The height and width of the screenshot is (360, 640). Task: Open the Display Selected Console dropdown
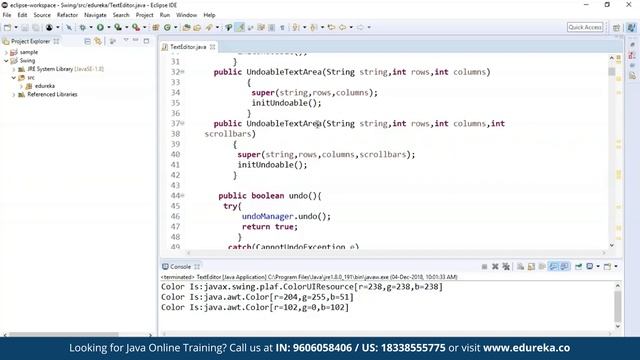coord(598,267)
